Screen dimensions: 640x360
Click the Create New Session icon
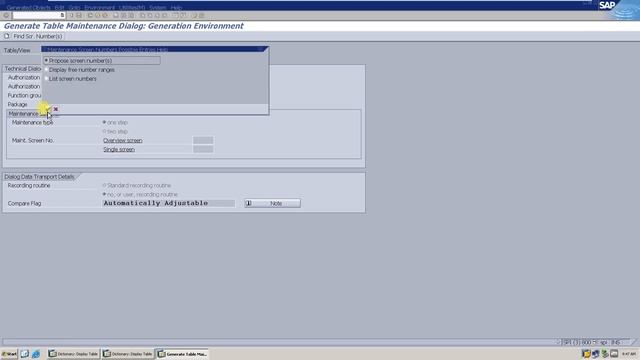tap(176, 16)
